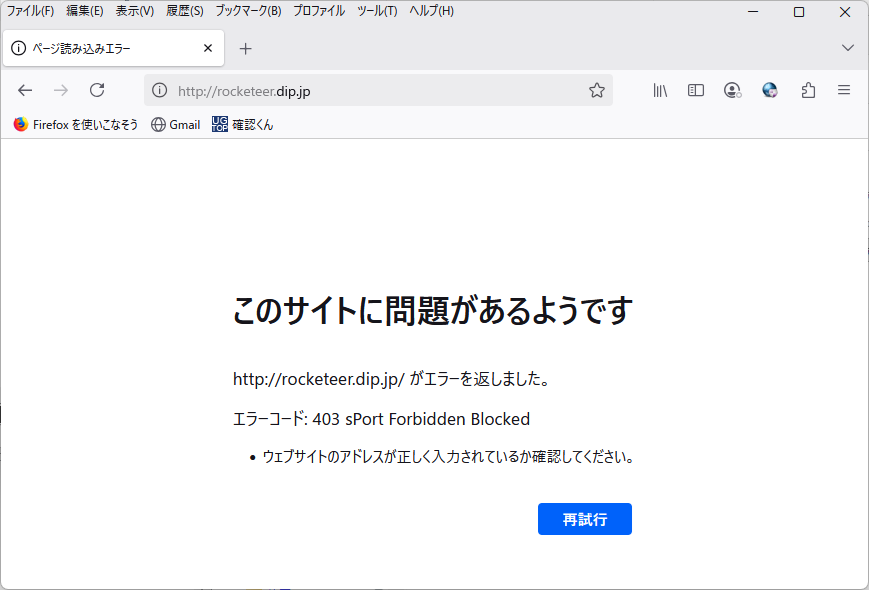Click the 再試行 retry button
Viewport: 869px width, 590px height.
pyautogui.click(x=585, y=519)
